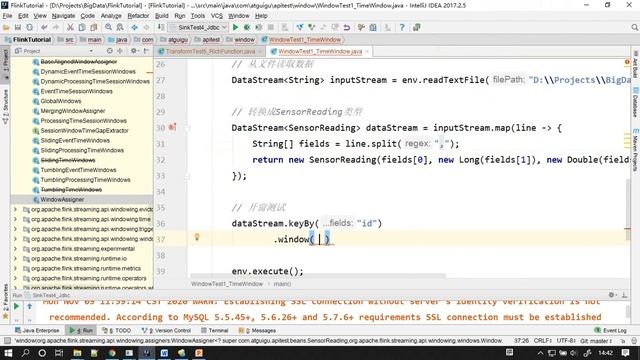
Task: Open the Messages tool window
Action: 257,330
